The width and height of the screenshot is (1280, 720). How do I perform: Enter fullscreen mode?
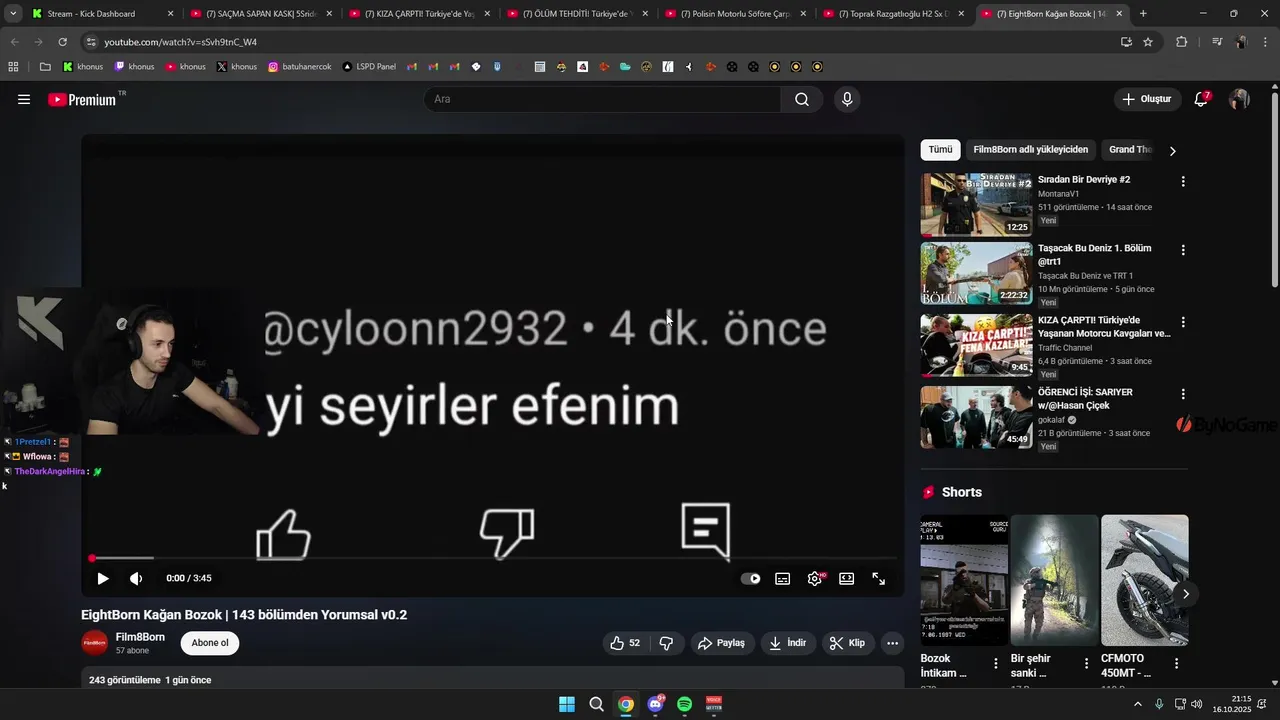[879, 578]
